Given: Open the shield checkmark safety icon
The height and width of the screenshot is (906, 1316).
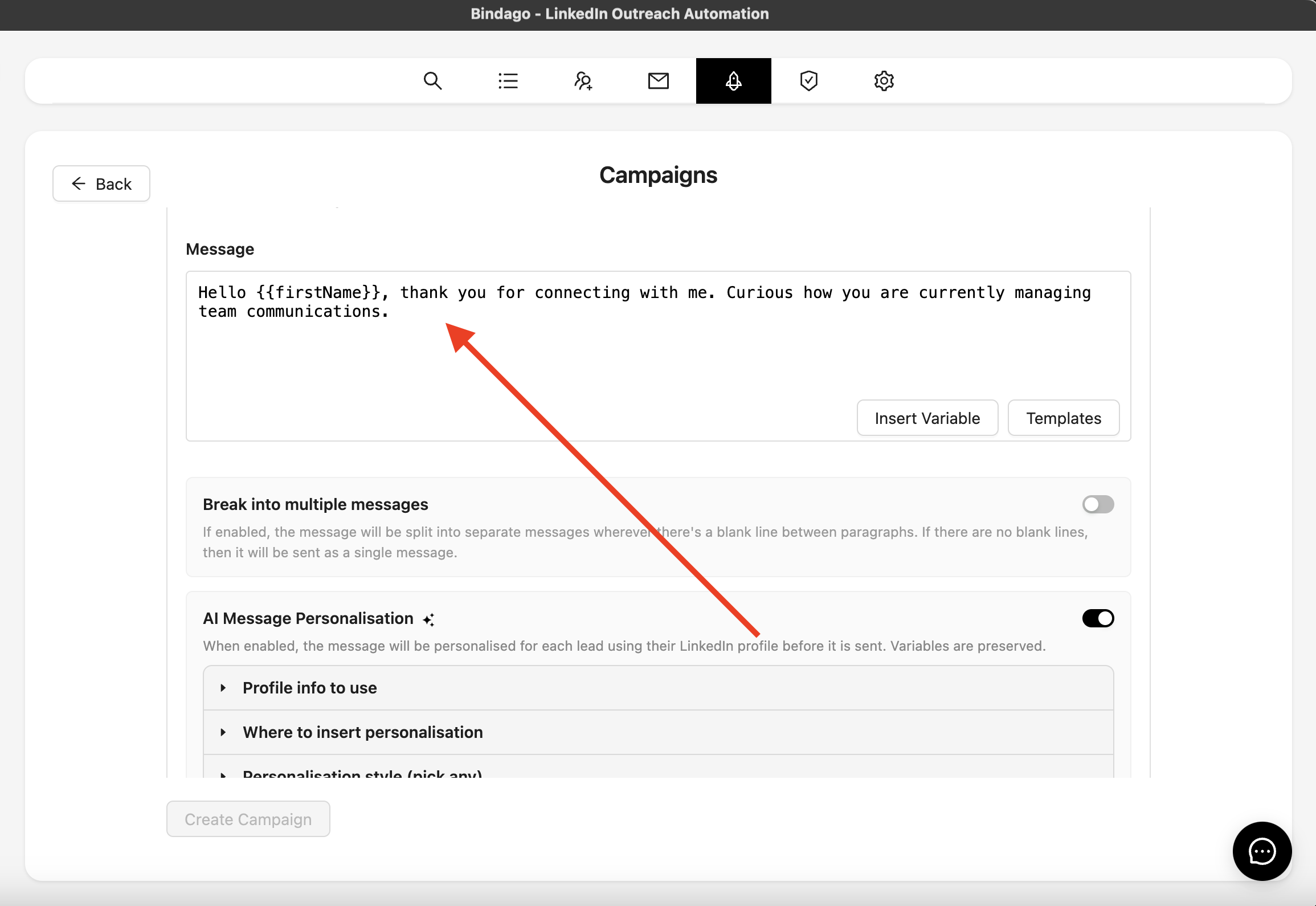Looking at the screenshot, I should pos(809,81).
